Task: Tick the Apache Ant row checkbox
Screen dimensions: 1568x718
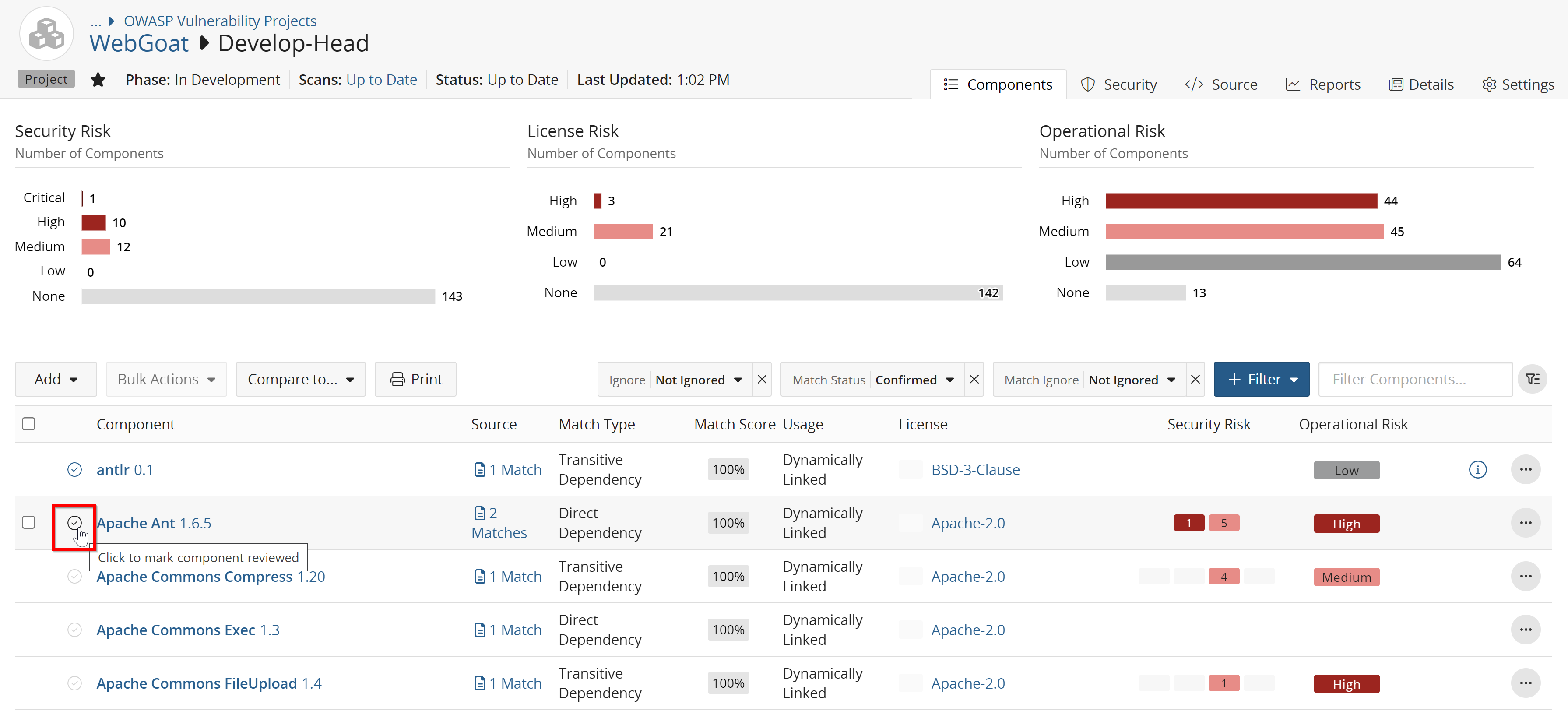Action: point(28,523)
